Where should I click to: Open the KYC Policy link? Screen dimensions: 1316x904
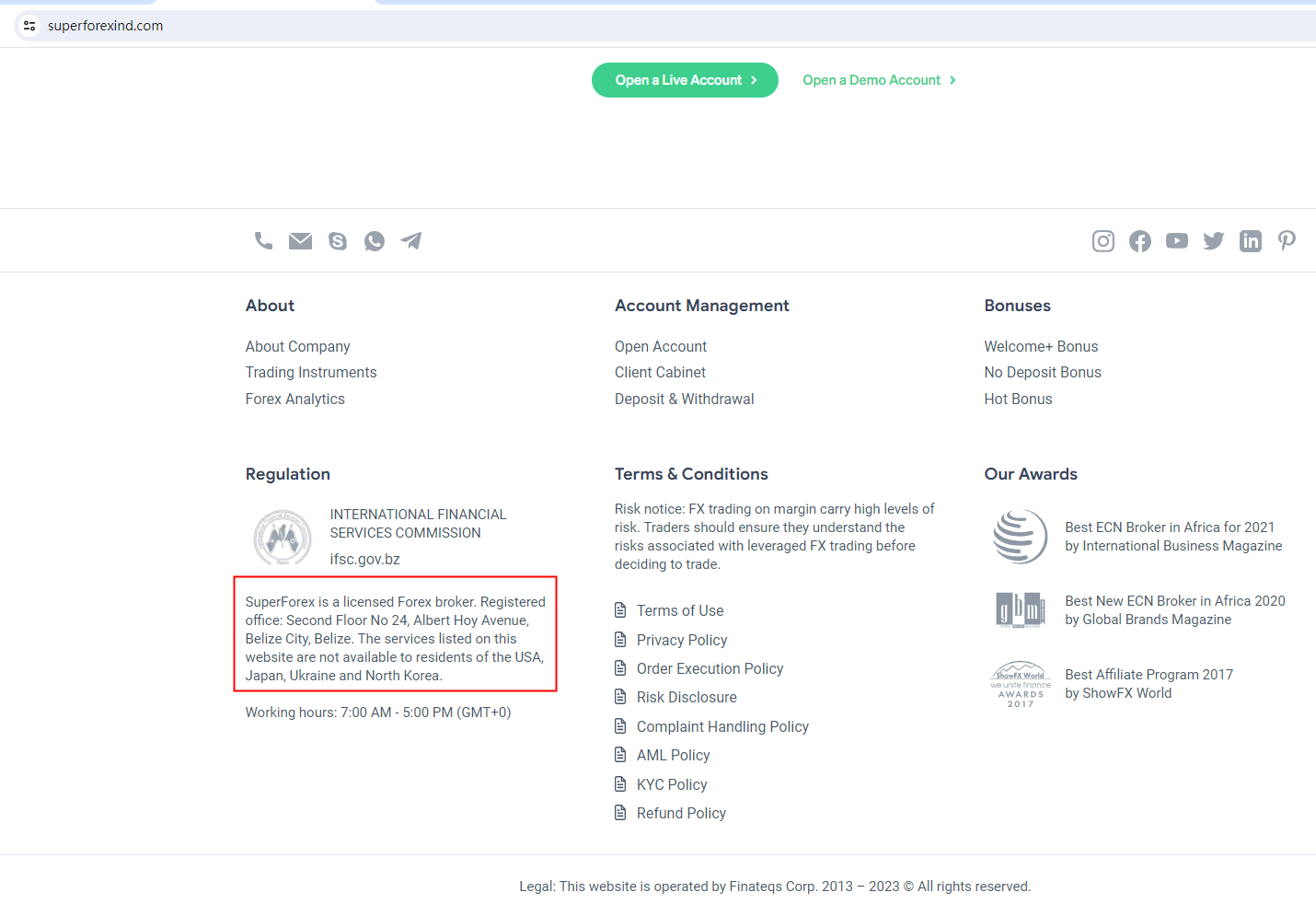pos(672,784)
